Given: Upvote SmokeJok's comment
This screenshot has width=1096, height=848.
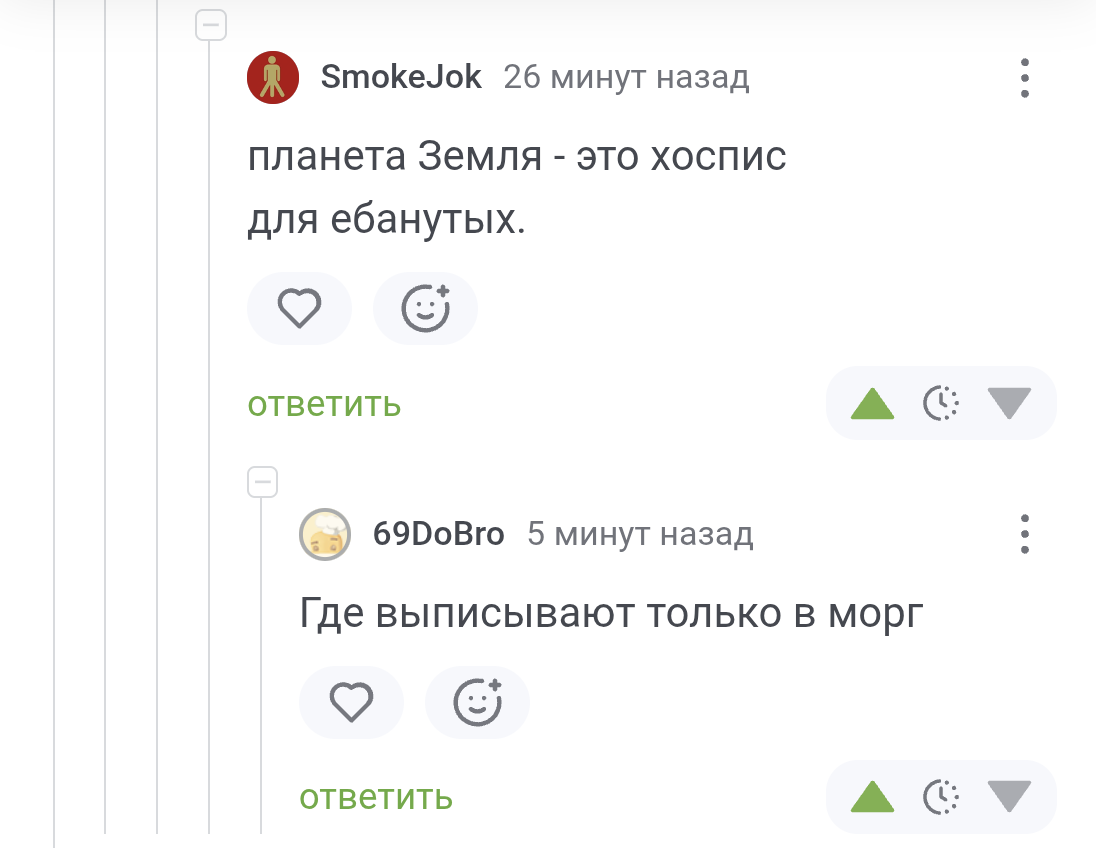Looking at the screenshot, I should 872,404.
